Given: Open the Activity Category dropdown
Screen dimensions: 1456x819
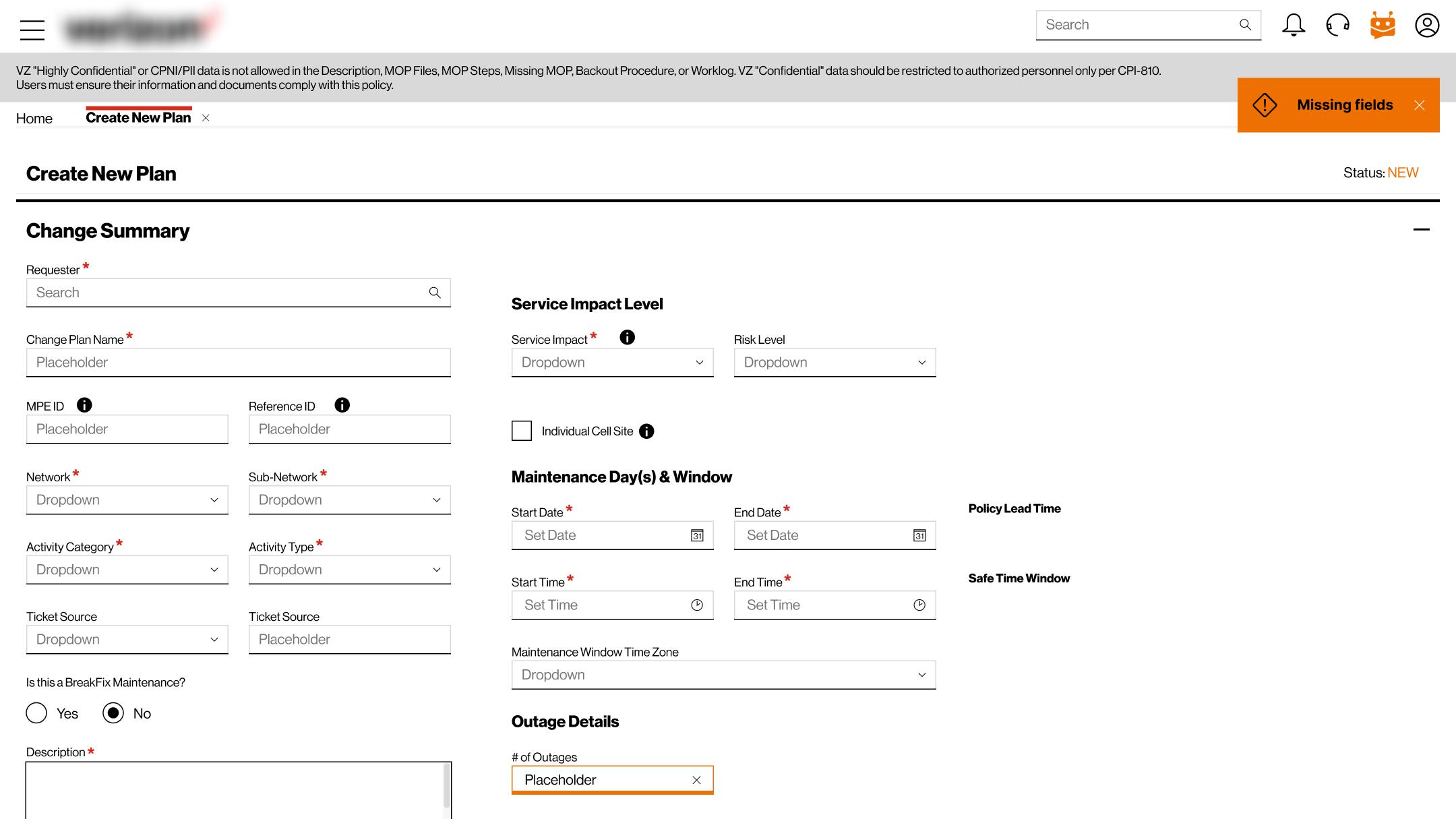Looking at the screenshot, I should [127, 570].
